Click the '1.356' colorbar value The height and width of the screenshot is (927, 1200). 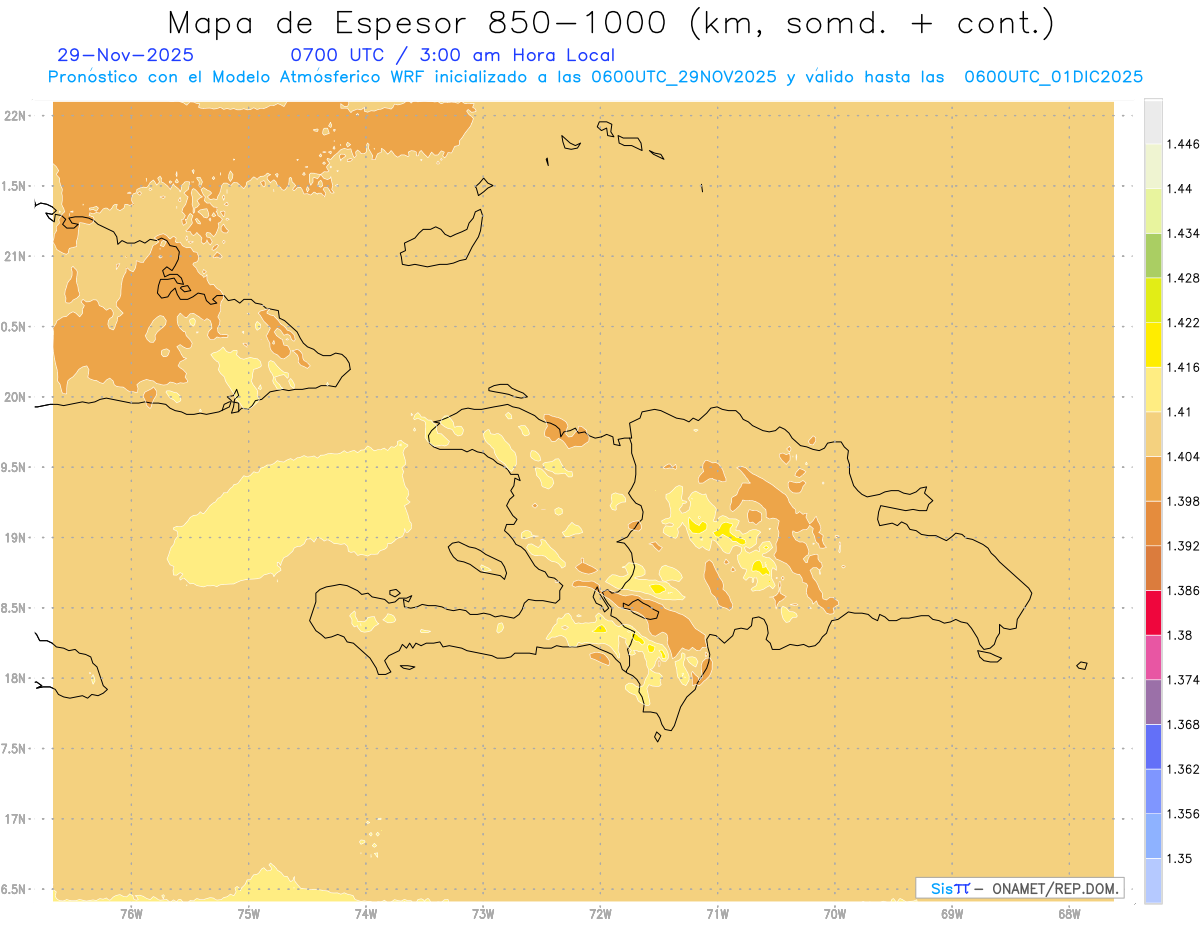(1183, 813)
